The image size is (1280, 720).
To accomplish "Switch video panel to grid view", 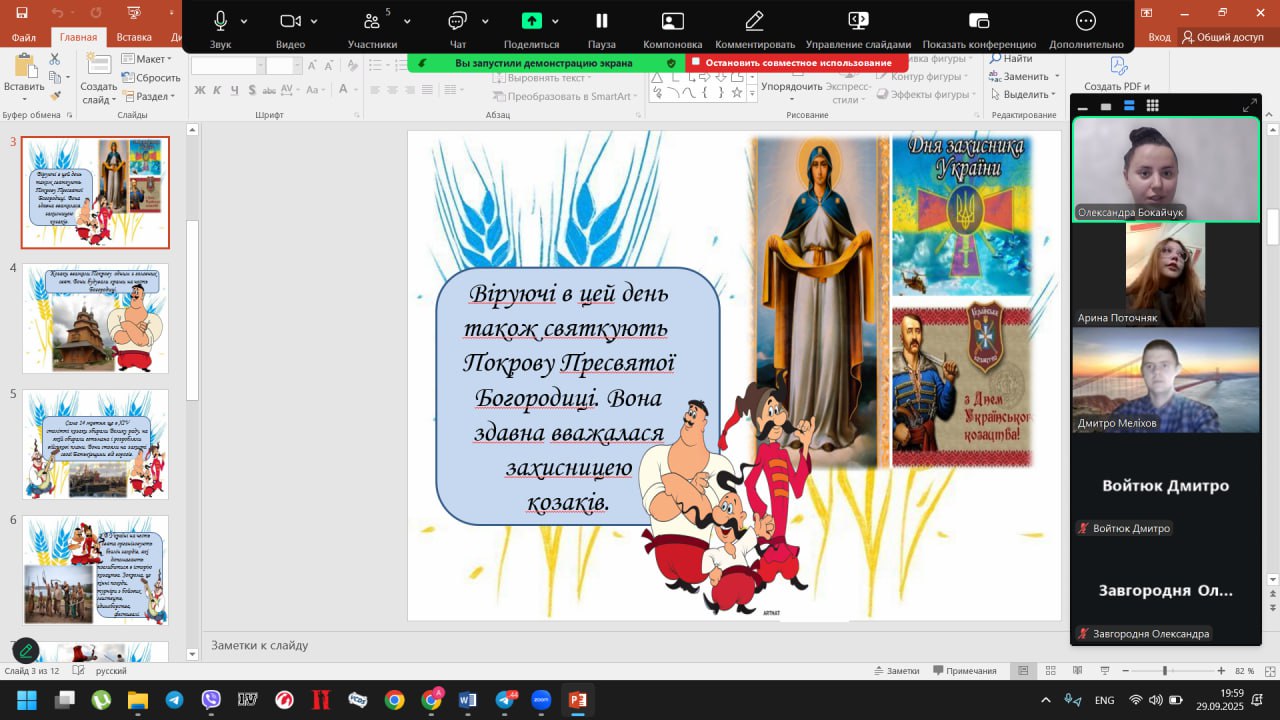I will [x=1152, y=106].
